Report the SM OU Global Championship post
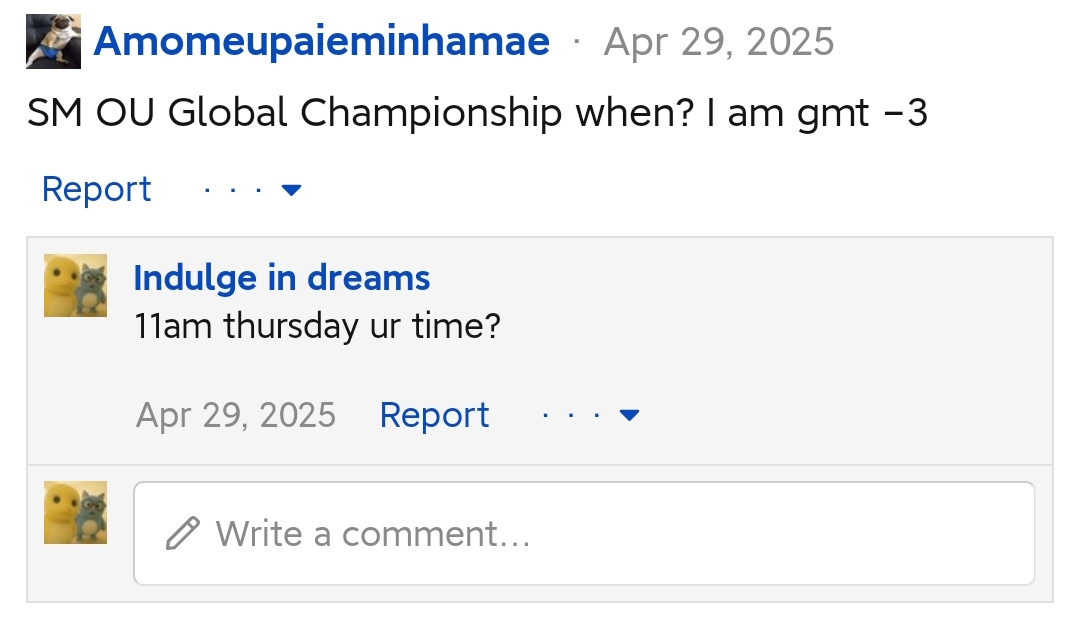This screenshot has width=1080, height=619. pyautogui.click(x=96, y=189)
